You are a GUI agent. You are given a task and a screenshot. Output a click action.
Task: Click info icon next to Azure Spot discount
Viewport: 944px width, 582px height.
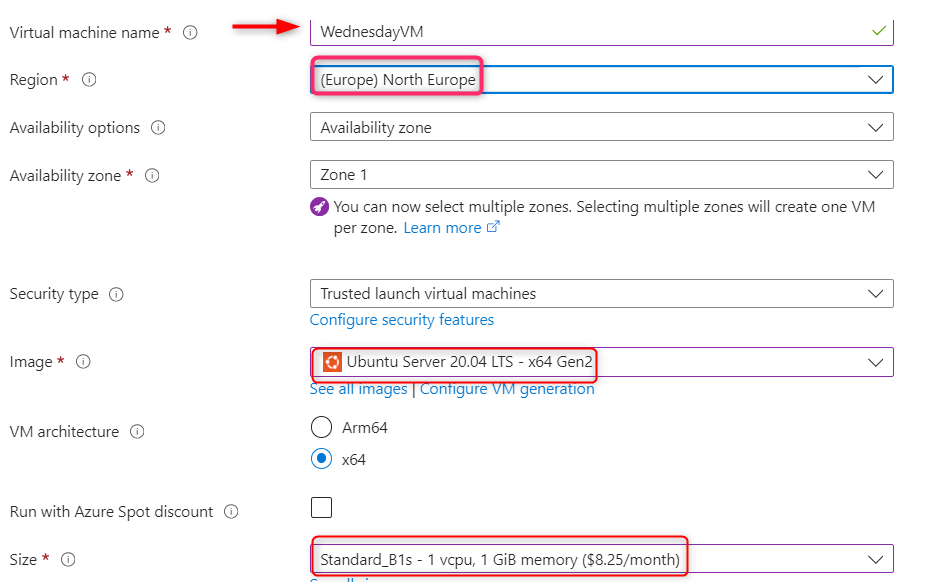point(232,512)
